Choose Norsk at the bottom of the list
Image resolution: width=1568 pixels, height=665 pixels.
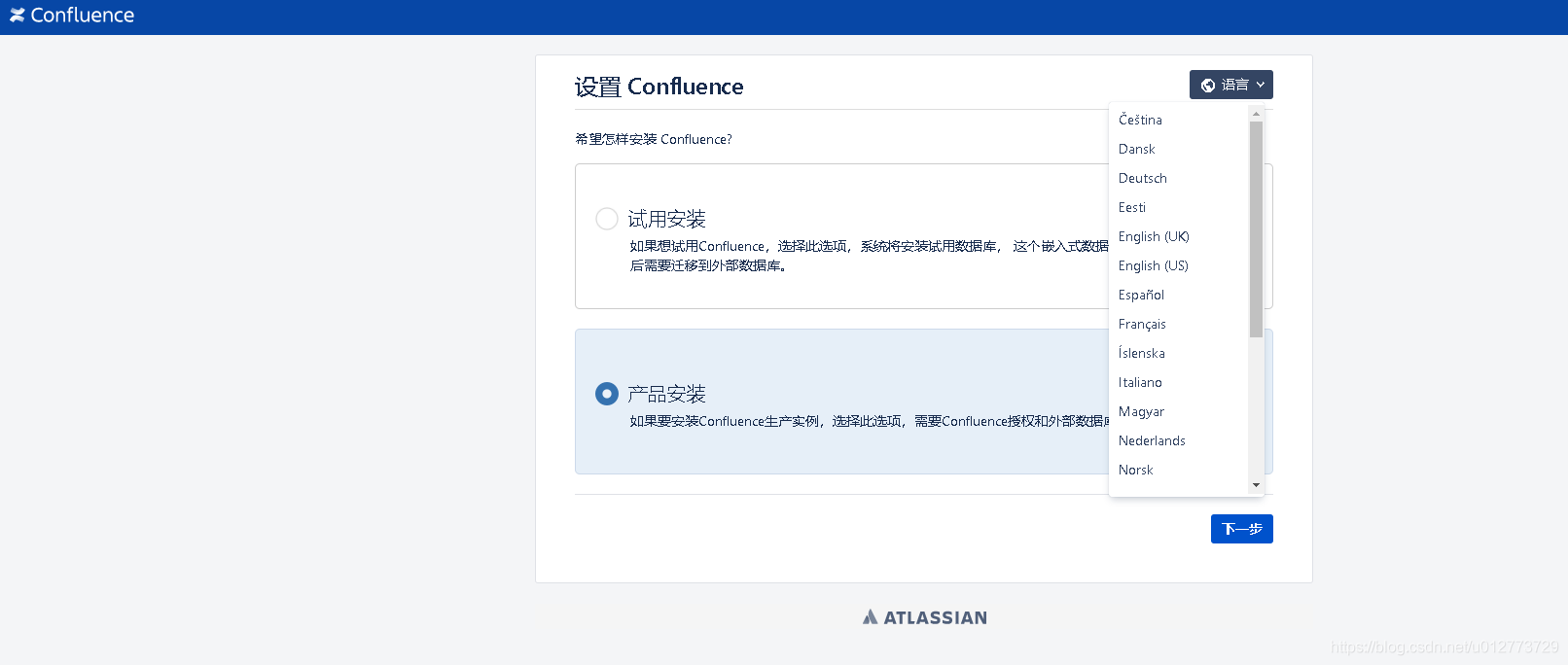(1135, 470)
